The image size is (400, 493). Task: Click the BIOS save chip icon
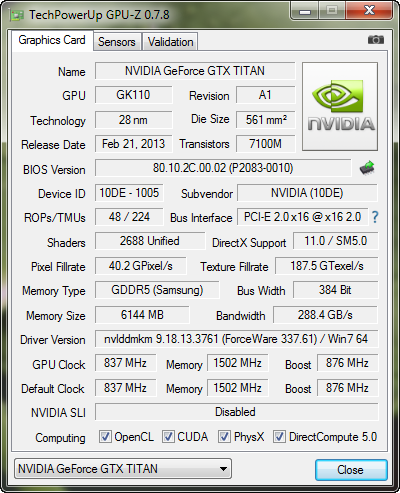(x=367, y=168)
